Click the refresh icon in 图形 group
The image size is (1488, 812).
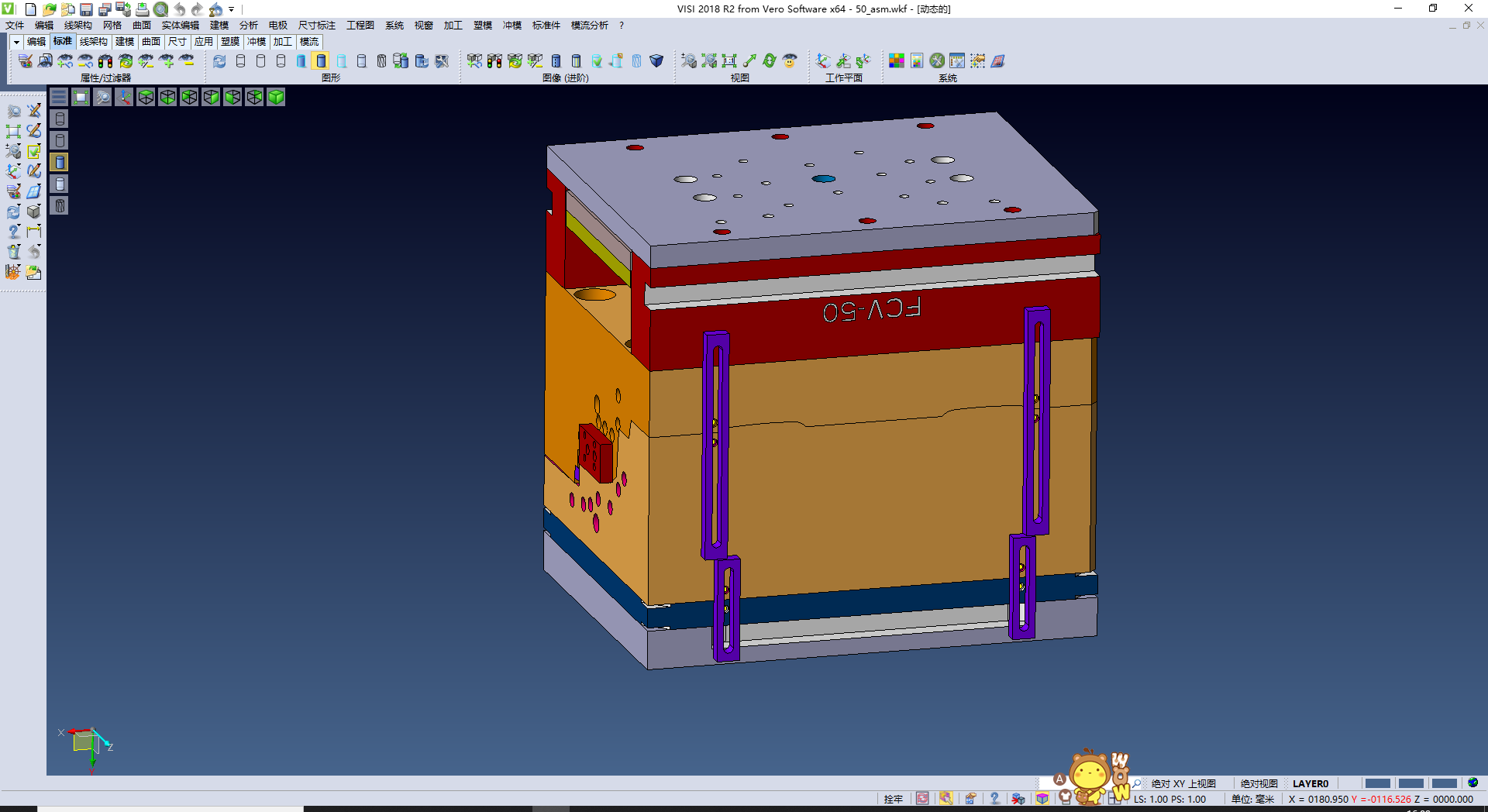tap(220, 61)
